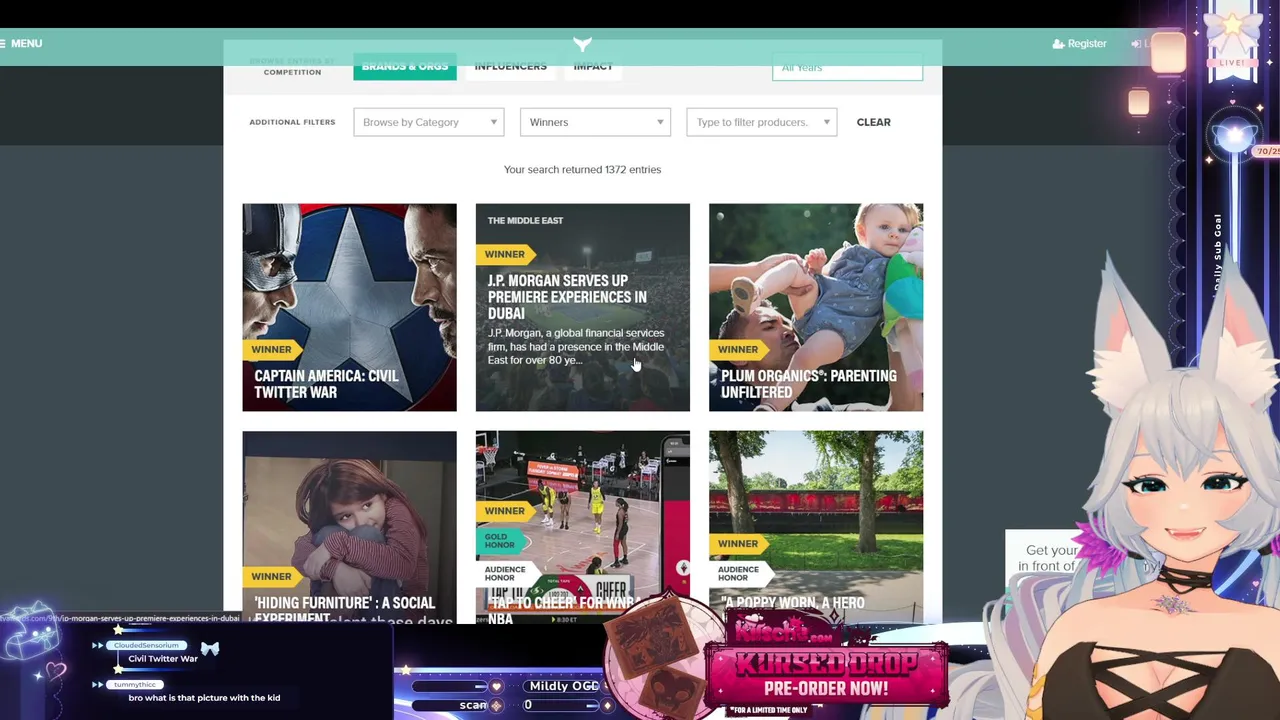Screen dimensions: 1280x720
Task: Open the Captain America: Civil Twitter War entry
Action: pos(349,307)
